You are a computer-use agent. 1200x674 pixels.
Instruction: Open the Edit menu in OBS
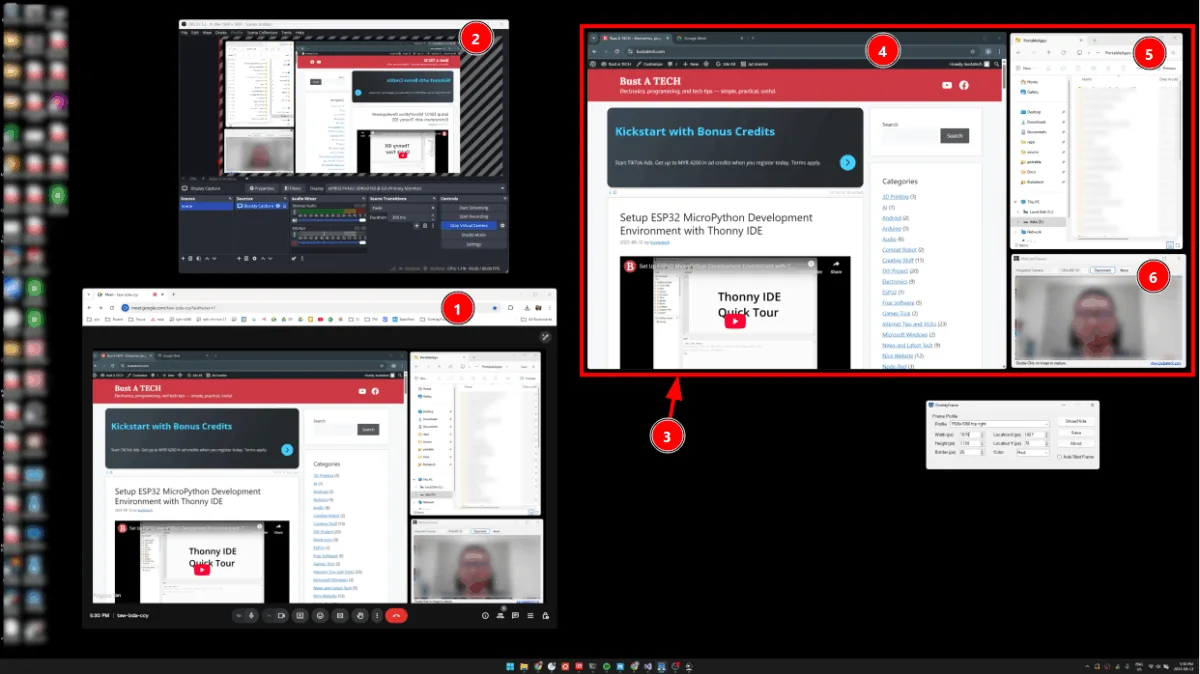coord(195,32)
